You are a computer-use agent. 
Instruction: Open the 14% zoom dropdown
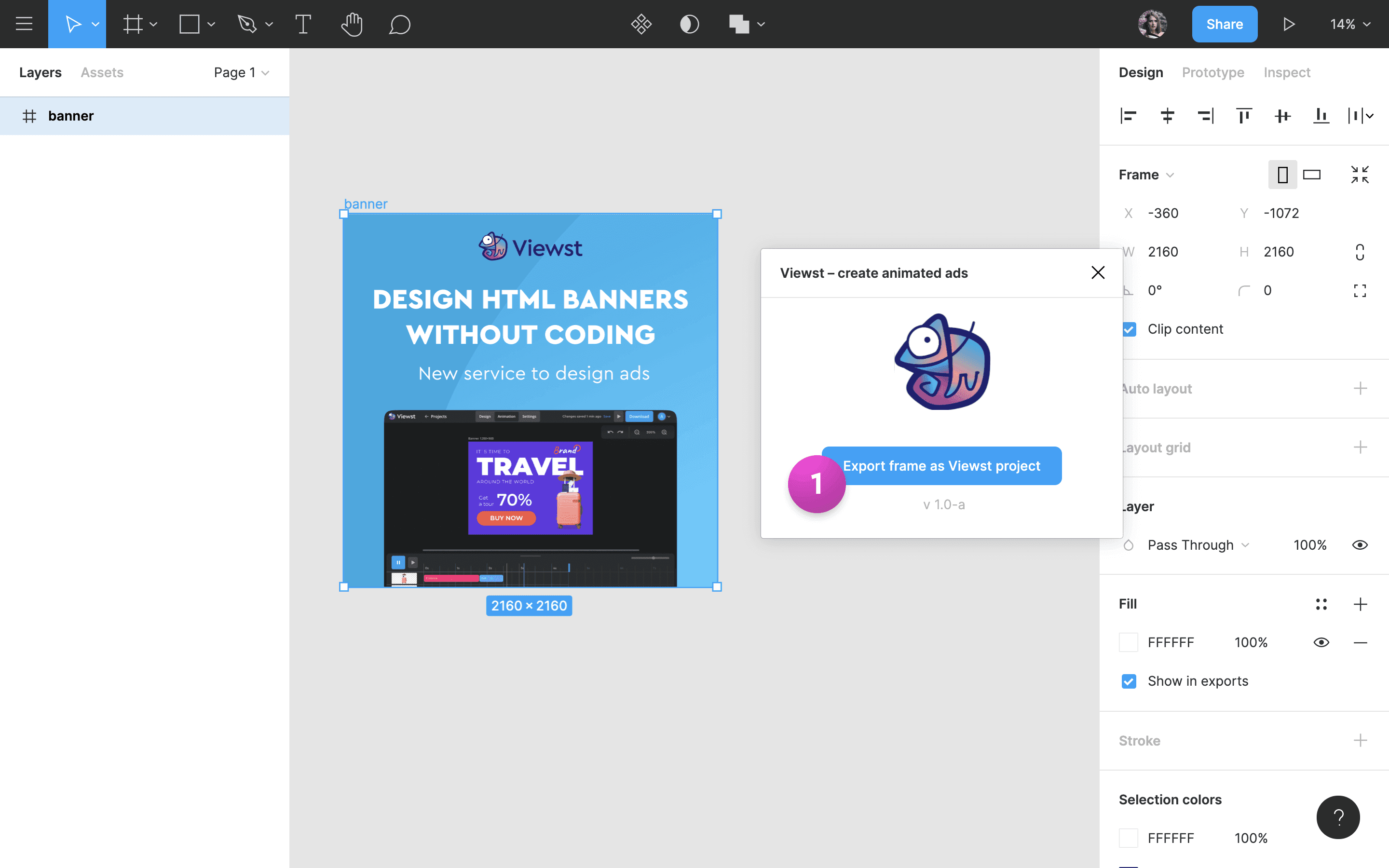pyautogui.click(x=1350, y=24)
